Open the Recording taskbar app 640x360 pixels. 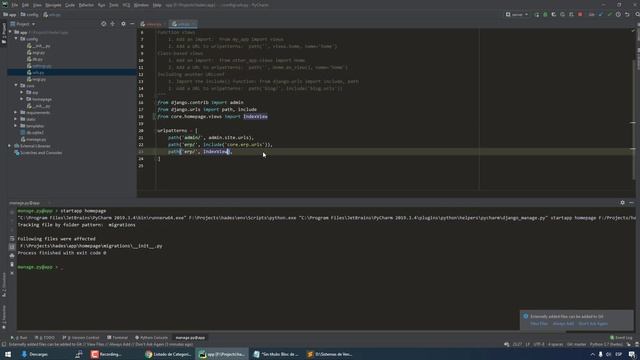click(x=107, y=354)
